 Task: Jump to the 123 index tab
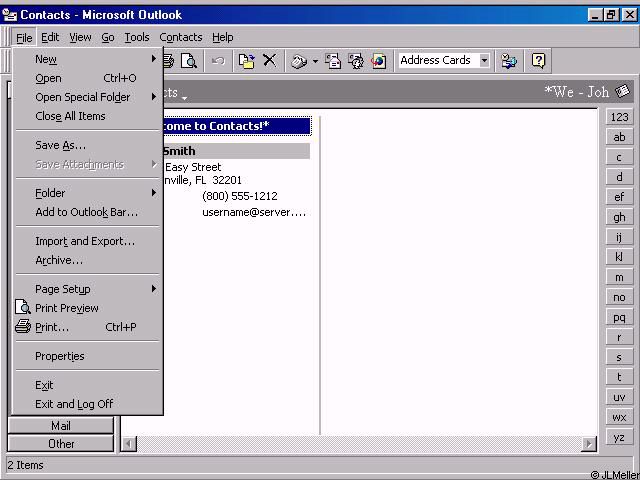pyautogui.click(x=619, y=117)
